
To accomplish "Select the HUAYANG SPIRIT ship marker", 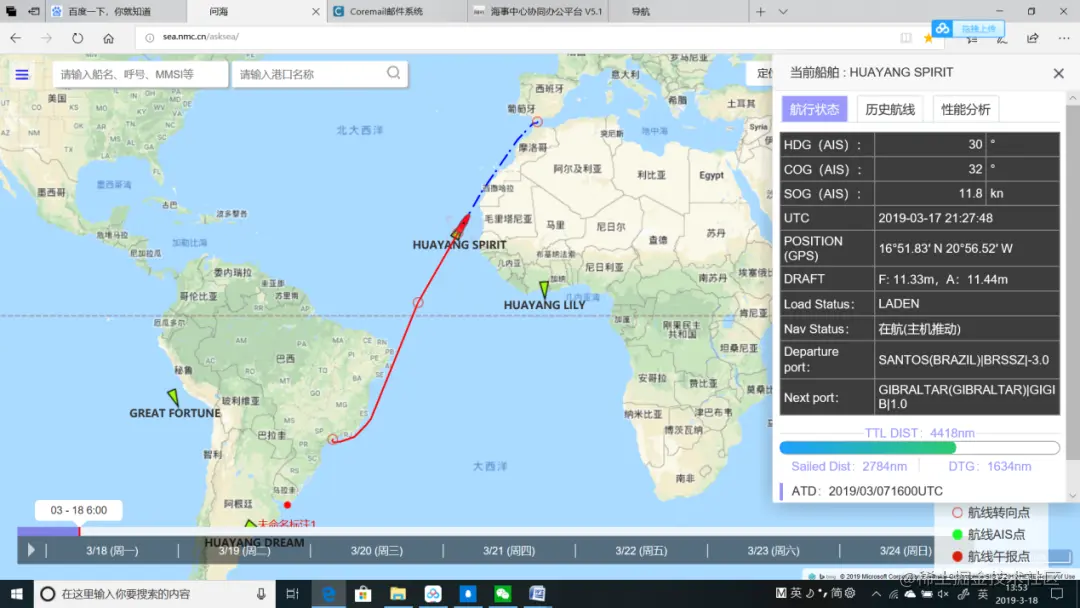I will click(460, 227).
